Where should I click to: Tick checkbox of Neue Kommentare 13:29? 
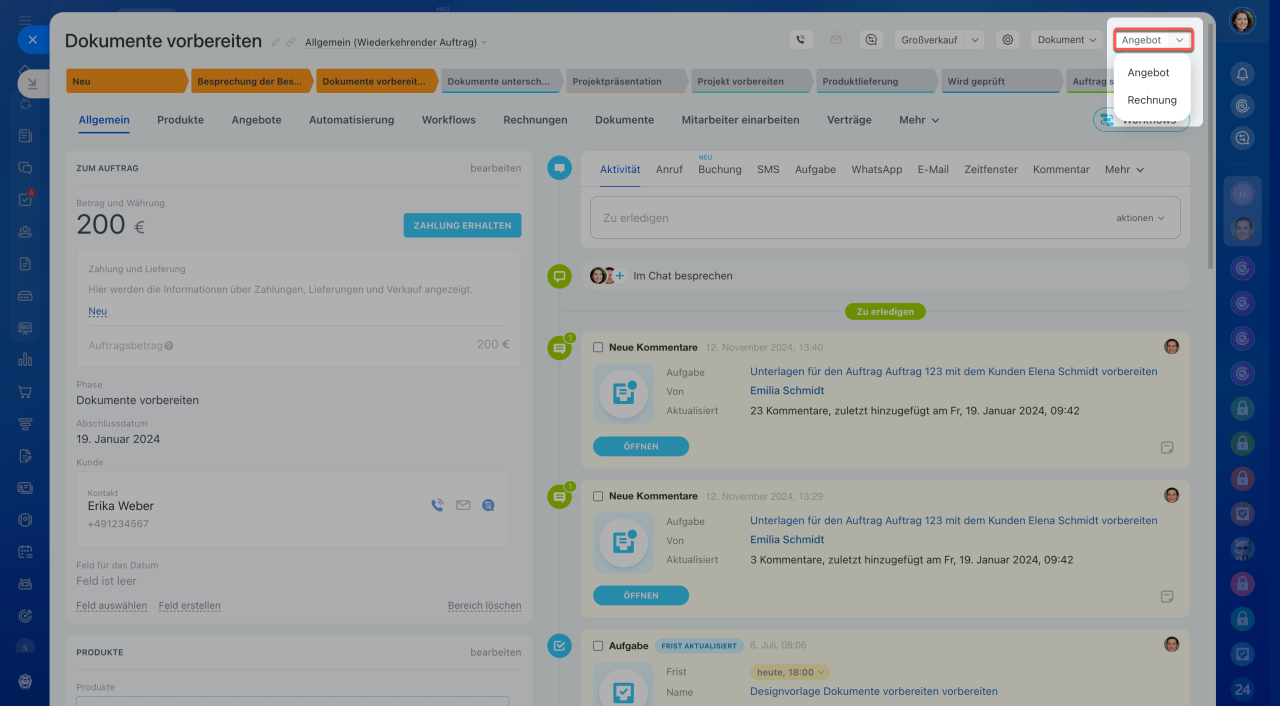(x=598, y=496)
